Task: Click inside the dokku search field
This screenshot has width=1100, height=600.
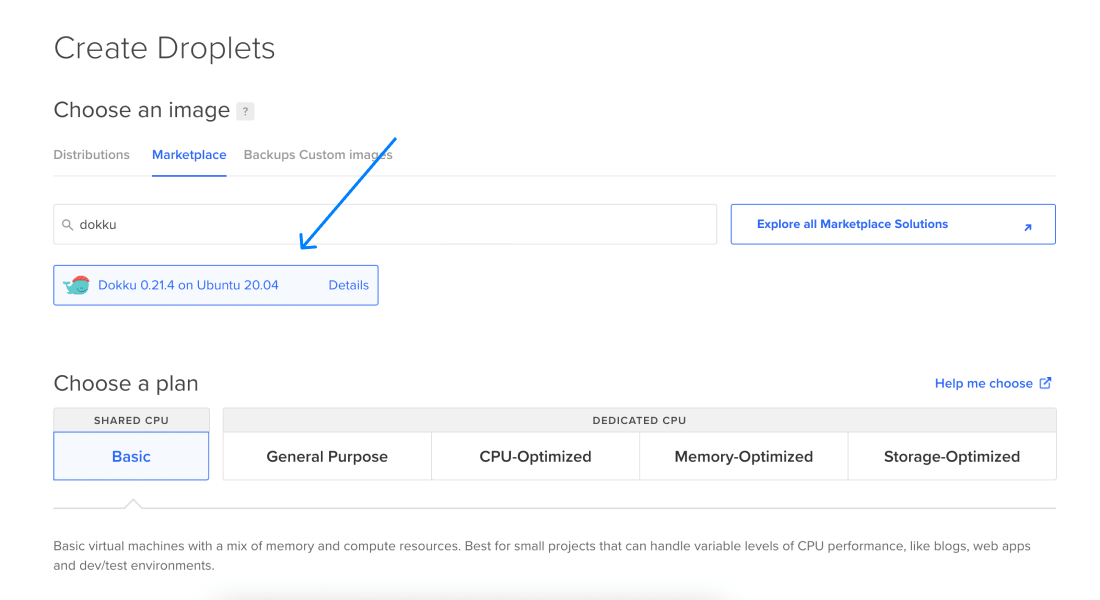Action: (x=300, y=224)
